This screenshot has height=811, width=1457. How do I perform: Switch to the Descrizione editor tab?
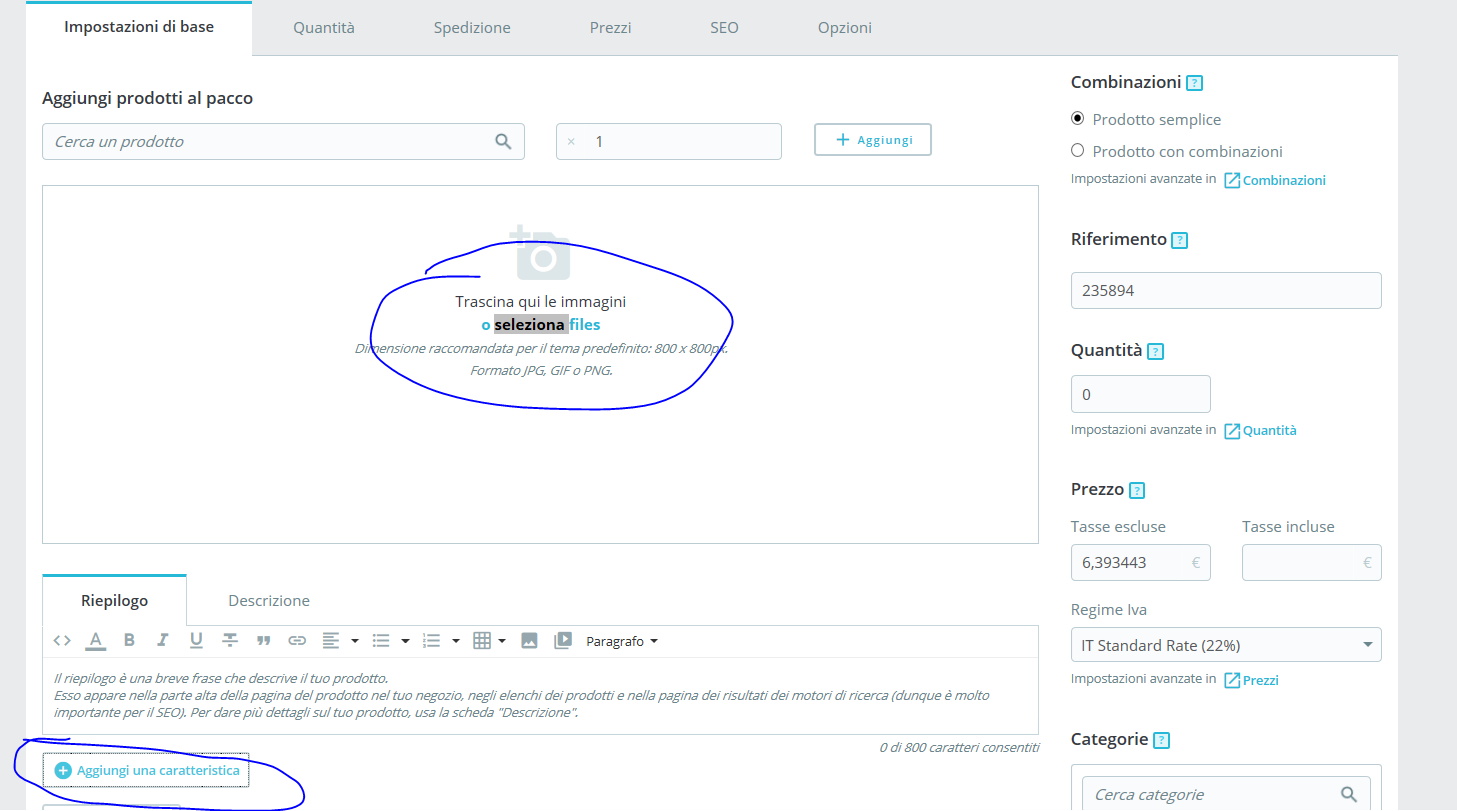pos(269,601)
